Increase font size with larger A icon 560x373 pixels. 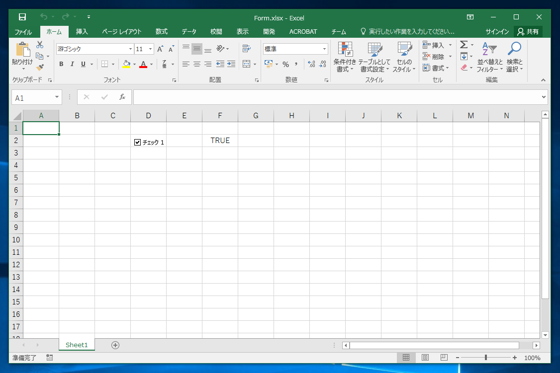(x=160, y=49)
